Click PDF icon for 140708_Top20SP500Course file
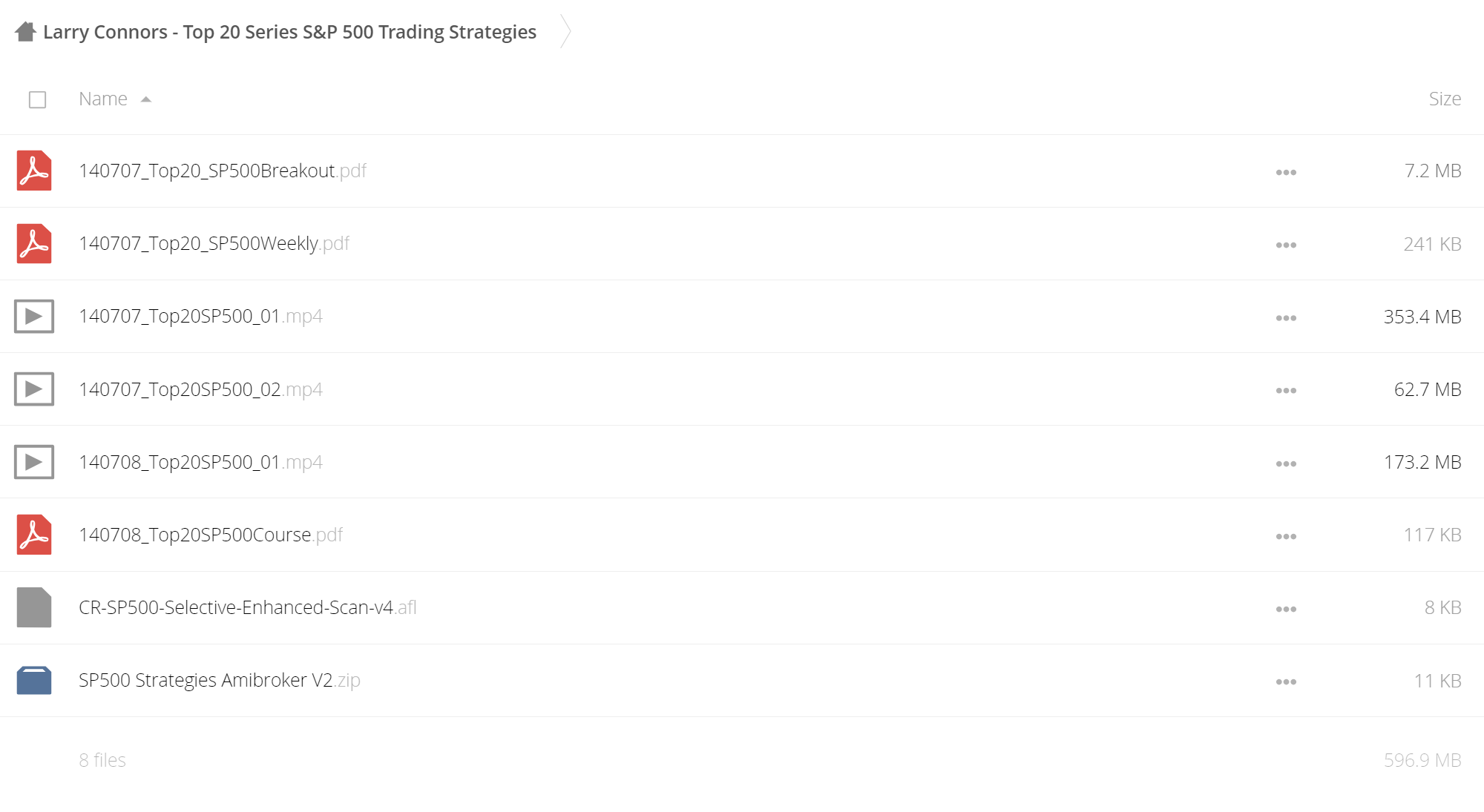 34,535
